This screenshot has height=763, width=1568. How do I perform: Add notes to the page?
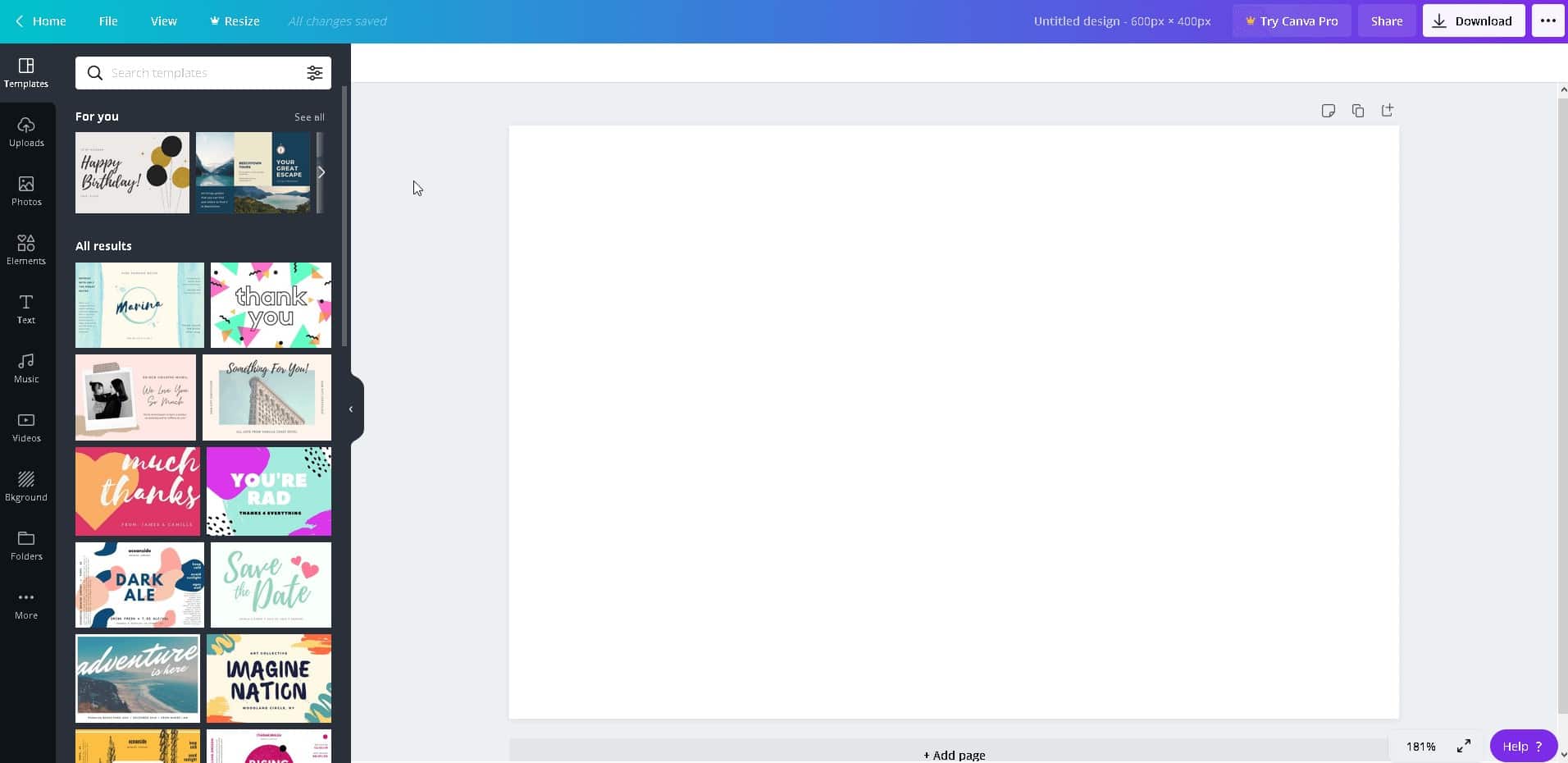pyautogui.click(x=1329, y=111)
